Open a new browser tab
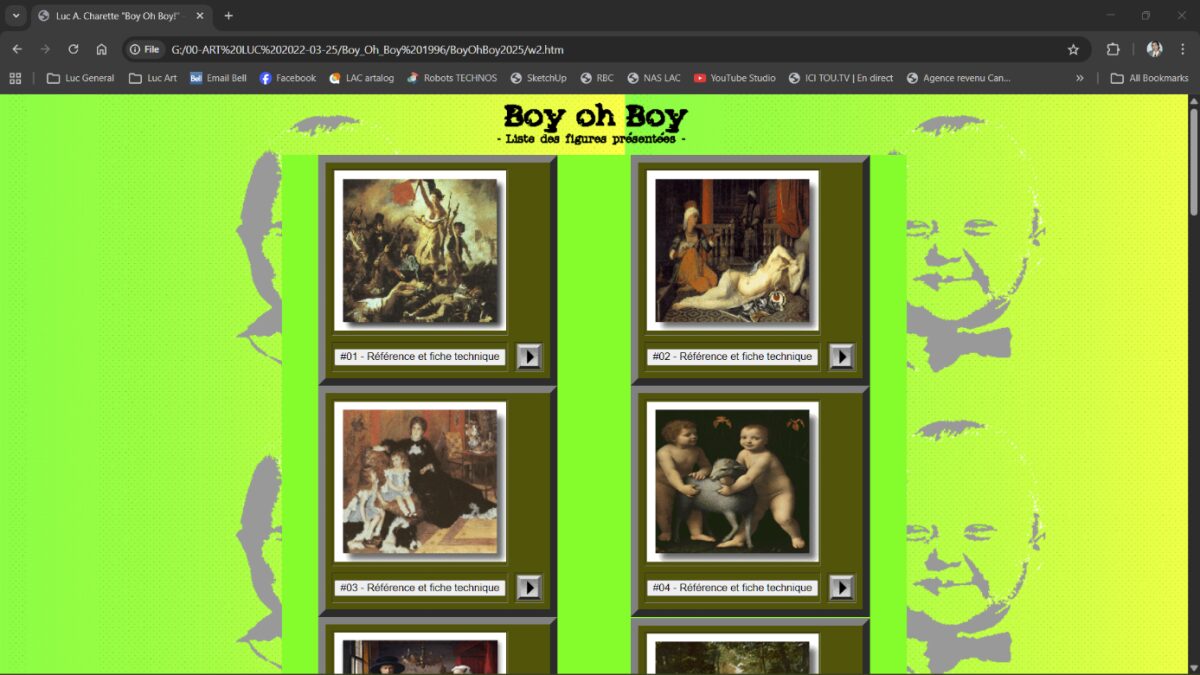 tap(229, 16)
